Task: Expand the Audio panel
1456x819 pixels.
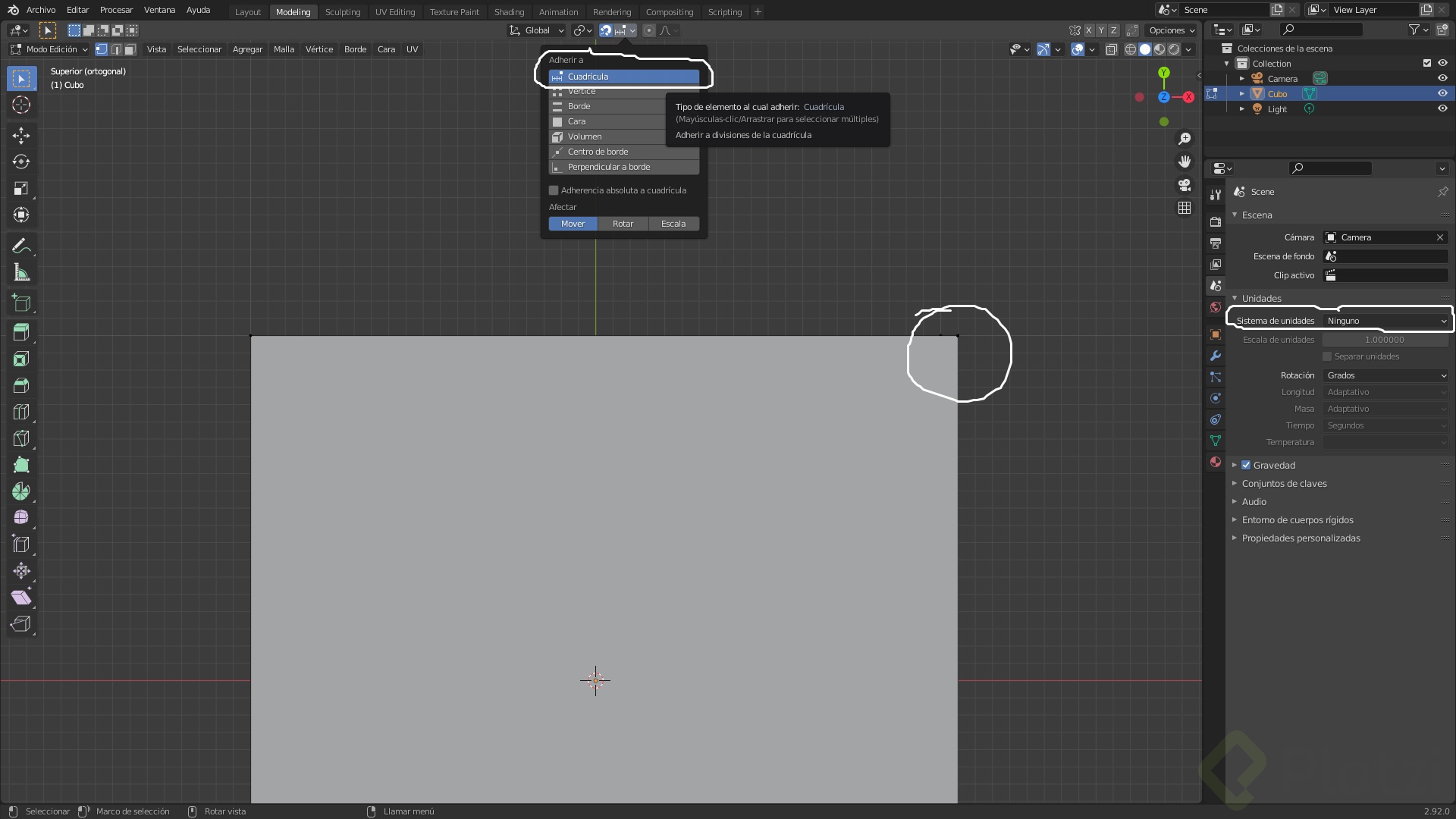Action: [x=1254, y=501]
